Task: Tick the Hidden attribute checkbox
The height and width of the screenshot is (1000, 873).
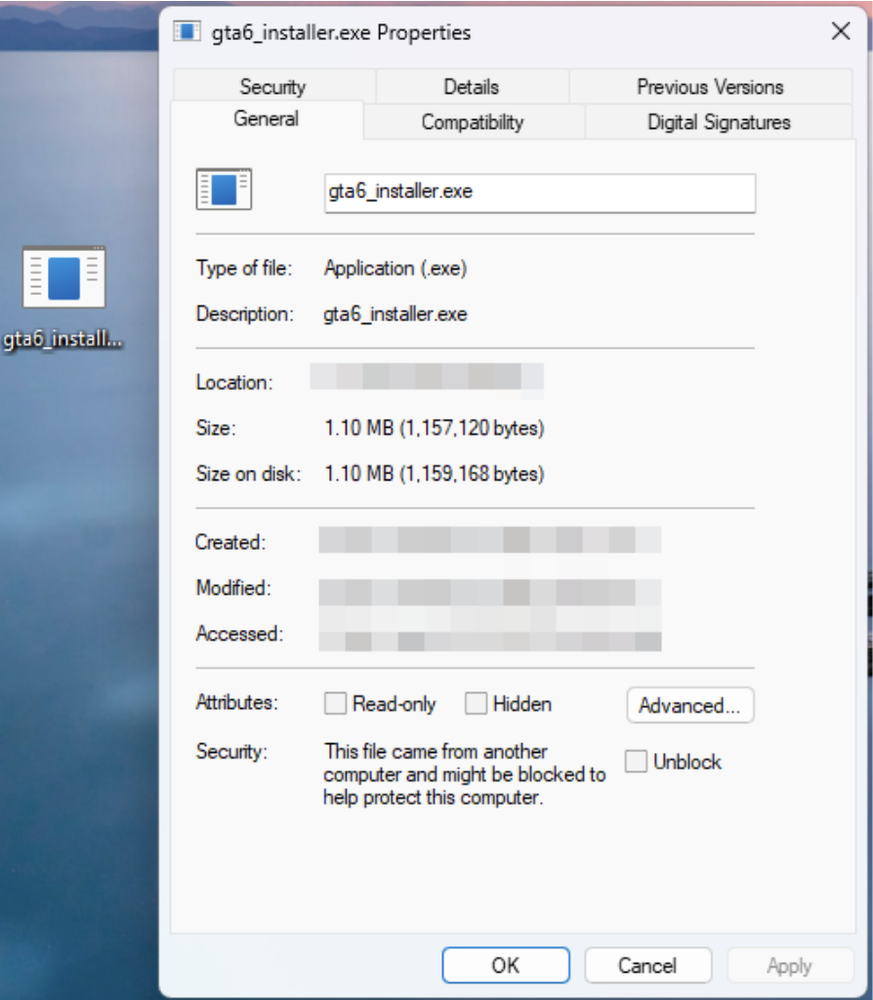Action: tap(476, 703)
